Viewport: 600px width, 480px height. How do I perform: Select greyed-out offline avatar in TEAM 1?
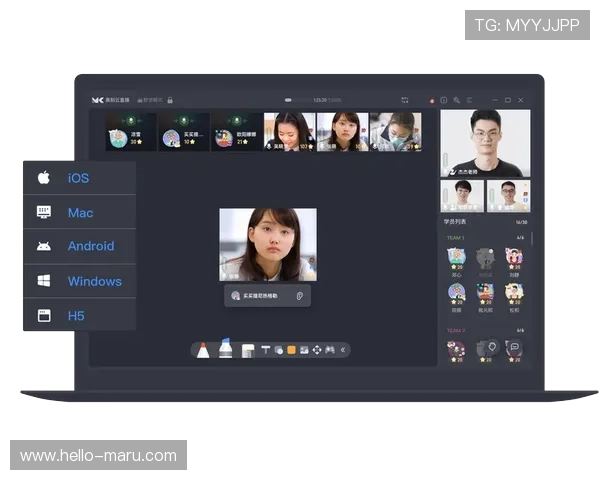485,258
